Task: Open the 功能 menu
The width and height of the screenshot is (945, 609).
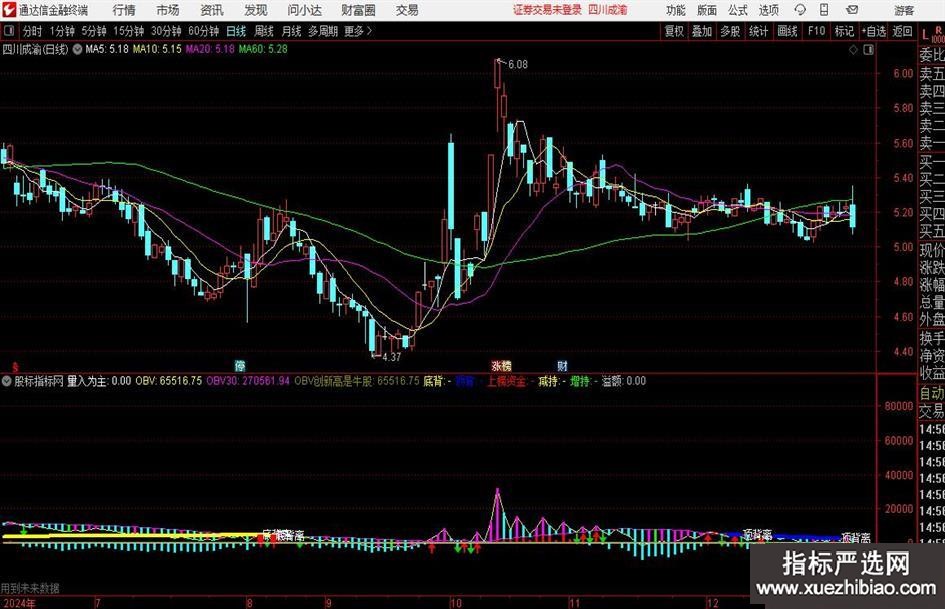Action: [x=676, y=10]
